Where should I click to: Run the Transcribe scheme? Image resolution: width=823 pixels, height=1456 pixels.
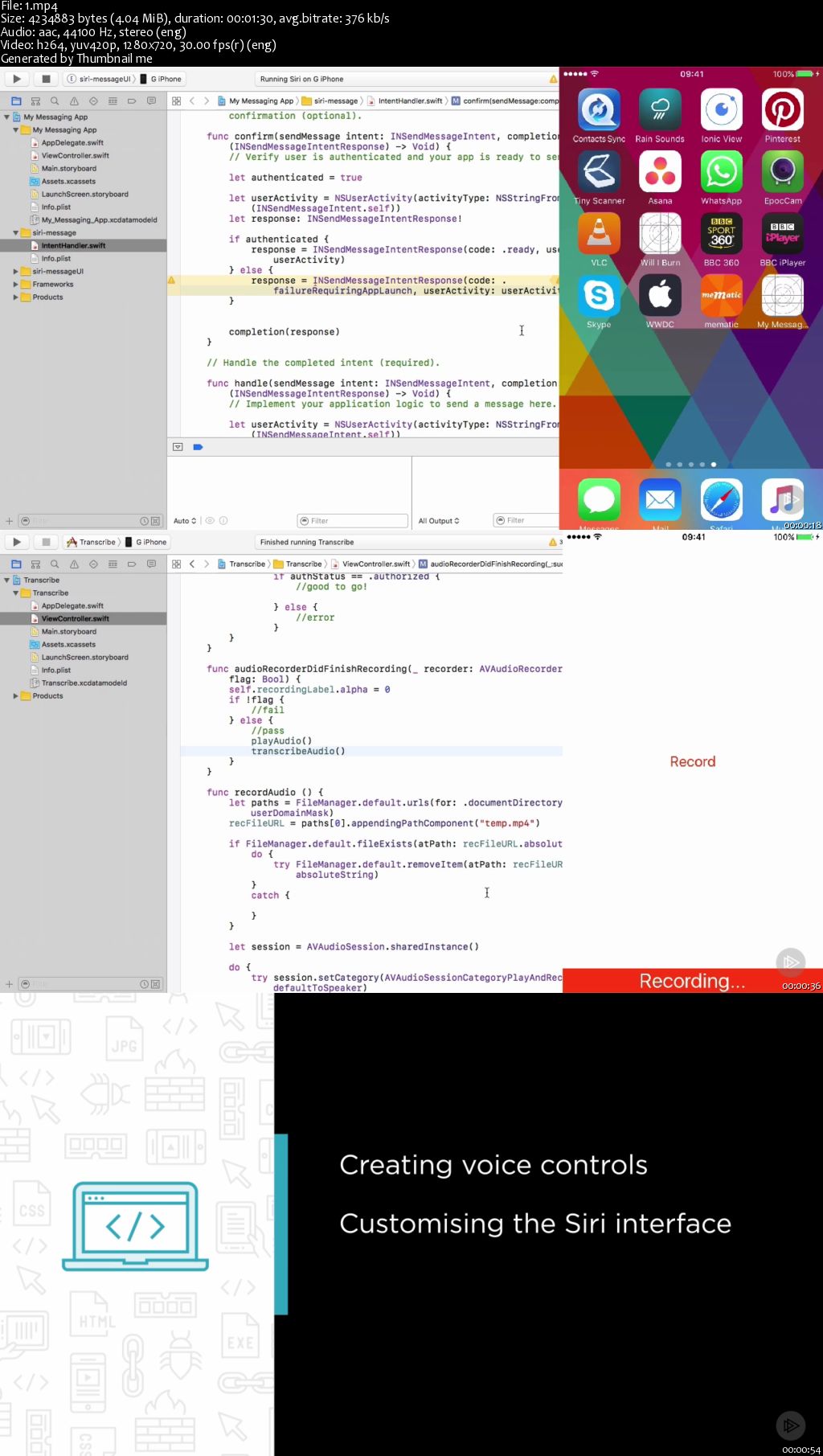[17, 542]
